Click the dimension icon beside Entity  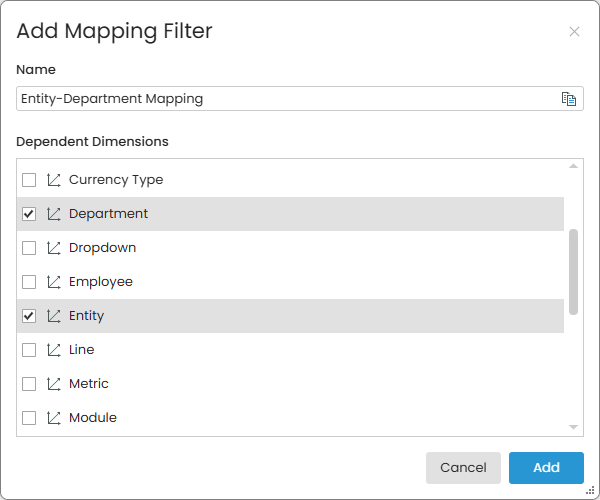(54, 316)
